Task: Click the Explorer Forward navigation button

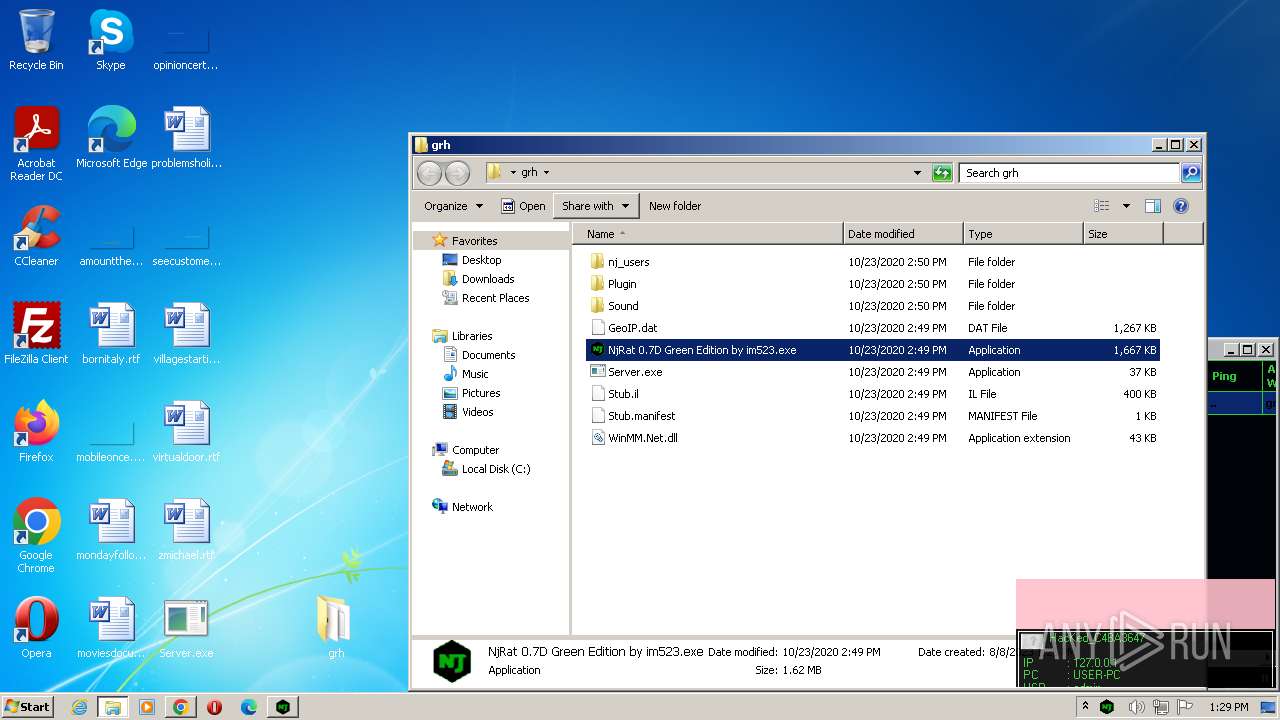Action: (x=457, y=173)
